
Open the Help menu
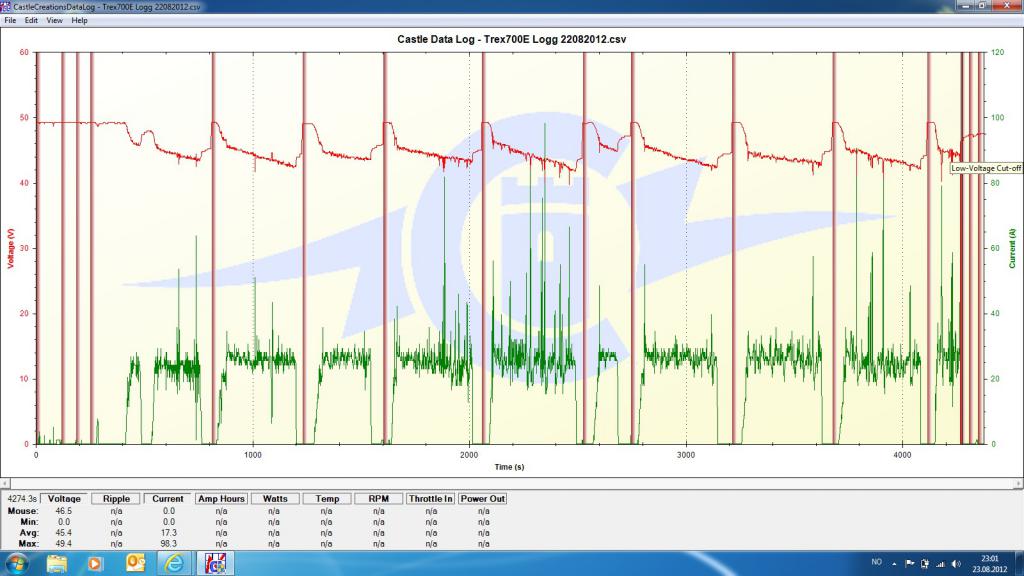tap(79, 20)
